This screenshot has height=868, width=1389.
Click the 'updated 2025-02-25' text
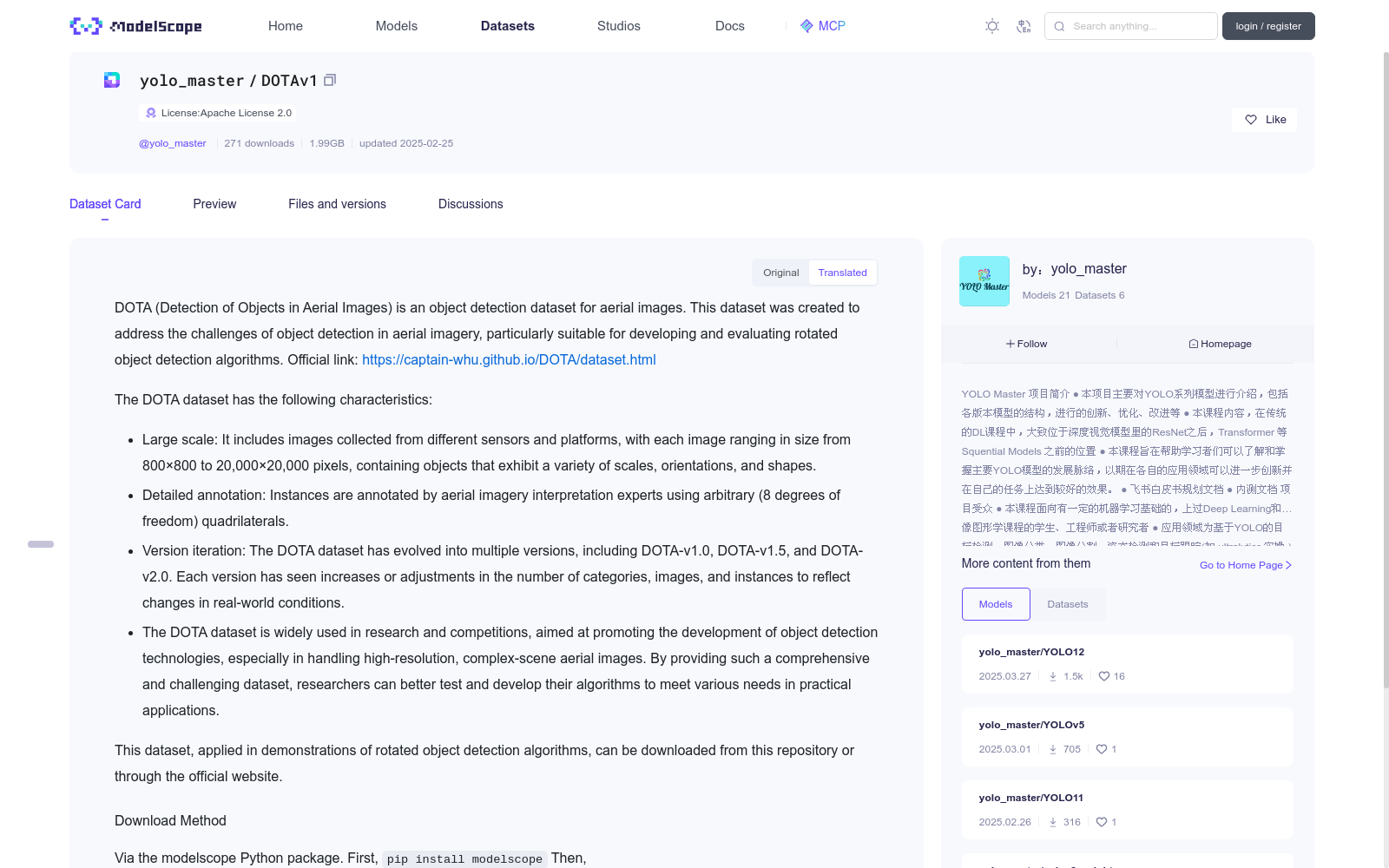[406, 143]
